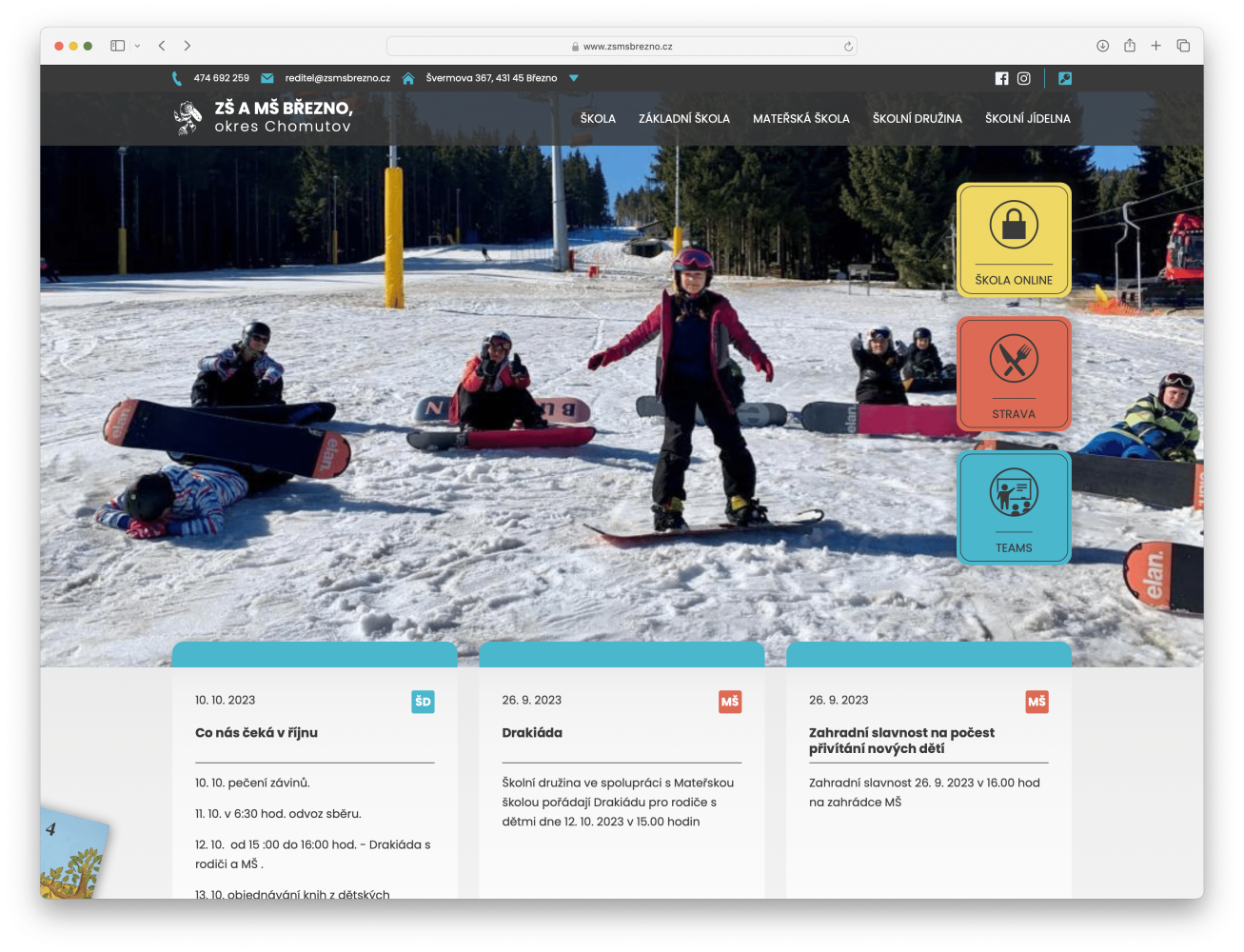1244x952 pixels.
Task: Open the school's Instagram icon
Action: click(1024, 79)
